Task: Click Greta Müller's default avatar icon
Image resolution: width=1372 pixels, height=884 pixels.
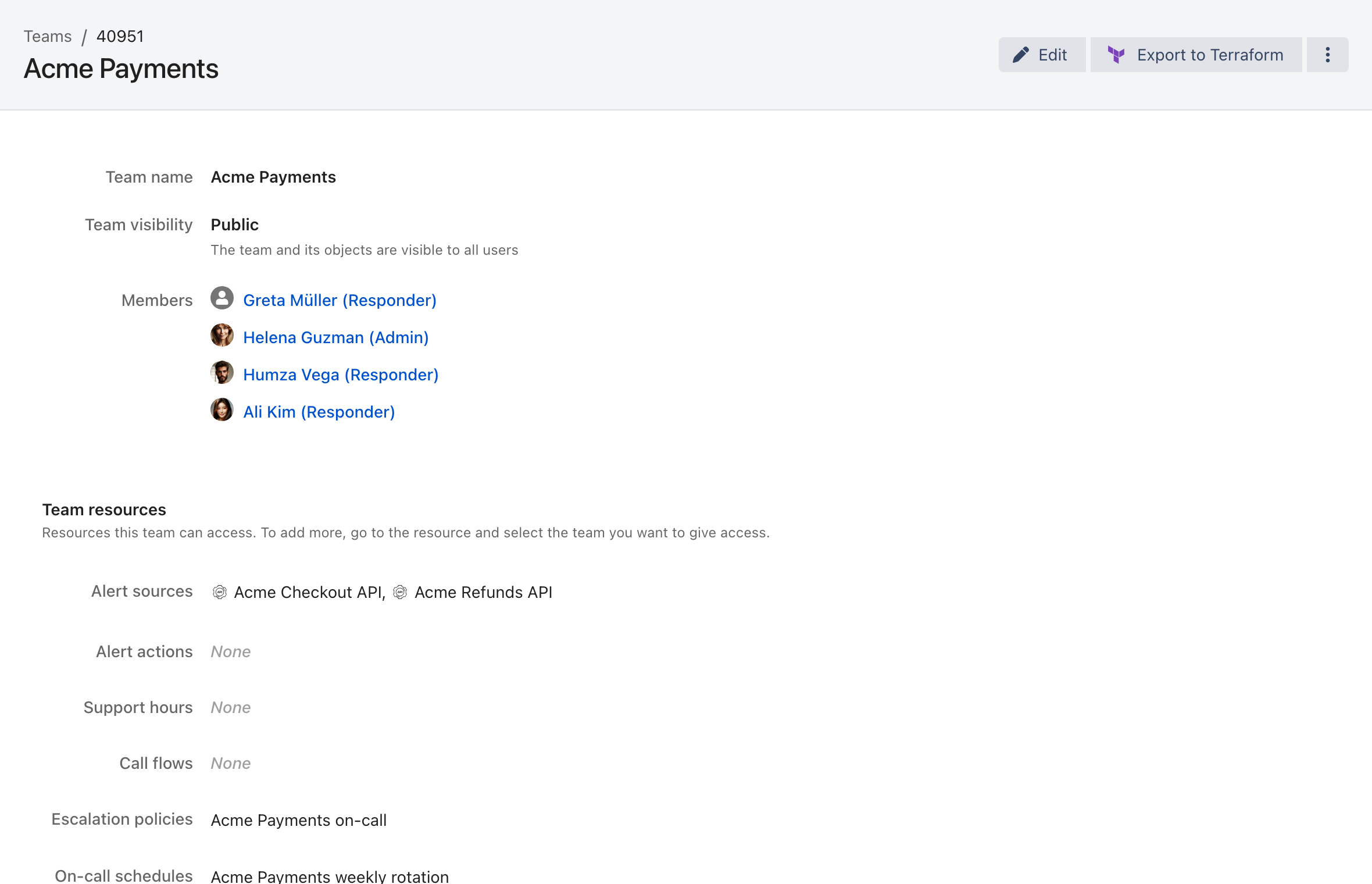Action: [x=222, y=298]
